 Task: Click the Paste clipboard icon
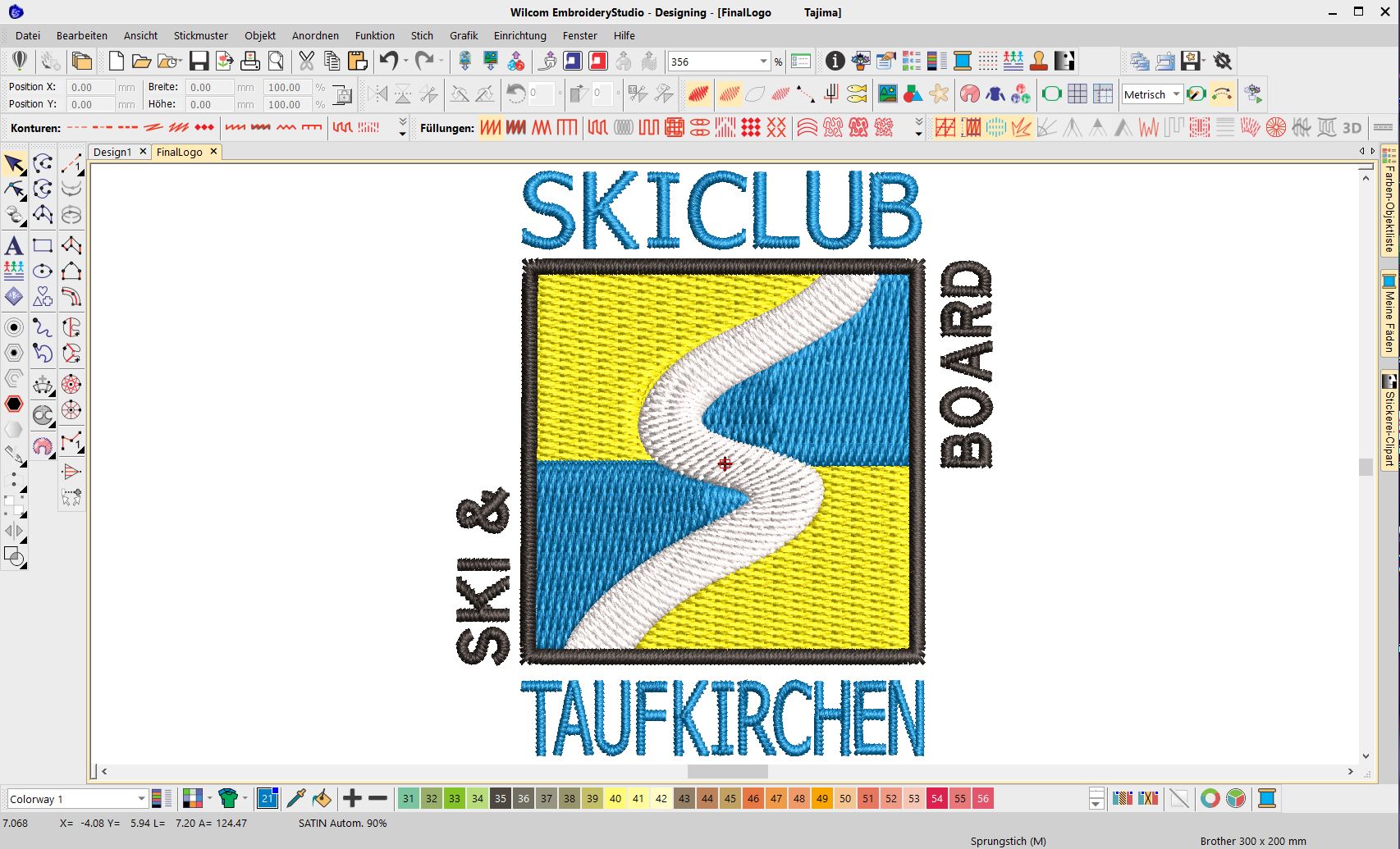tap(357, 62)
